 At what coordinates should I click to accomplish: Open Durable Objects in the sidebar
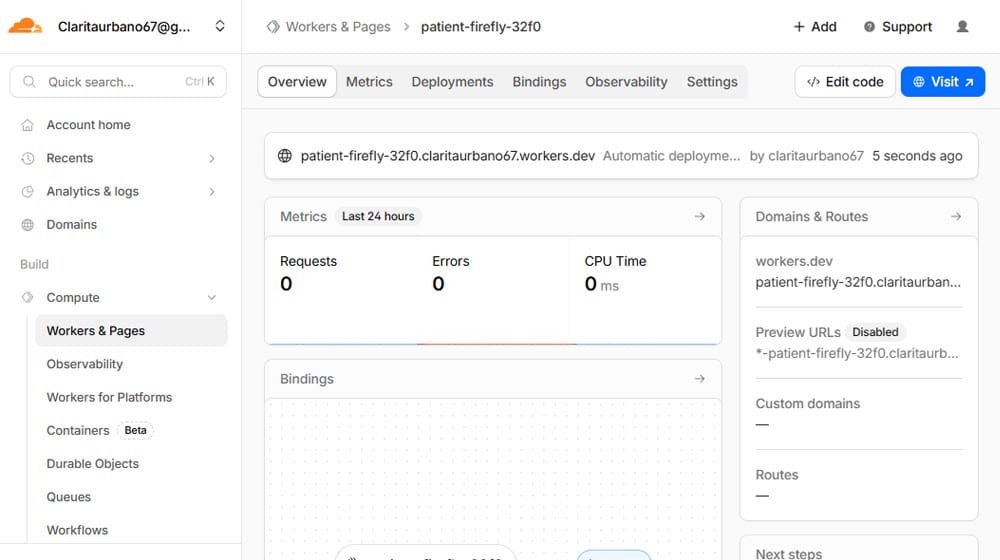pos(93,464)
